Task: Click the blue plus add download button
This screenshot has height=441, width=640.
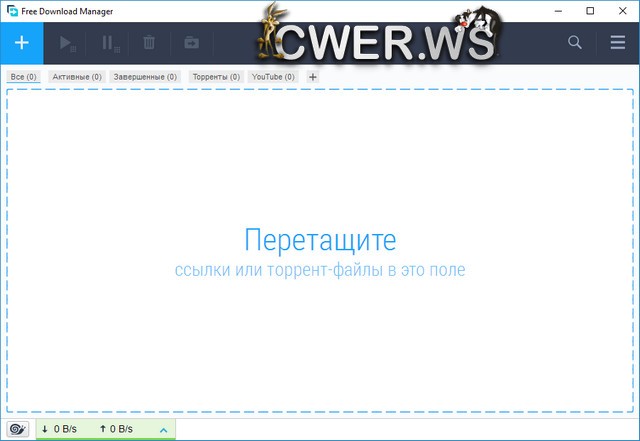Action: point(22,43)
